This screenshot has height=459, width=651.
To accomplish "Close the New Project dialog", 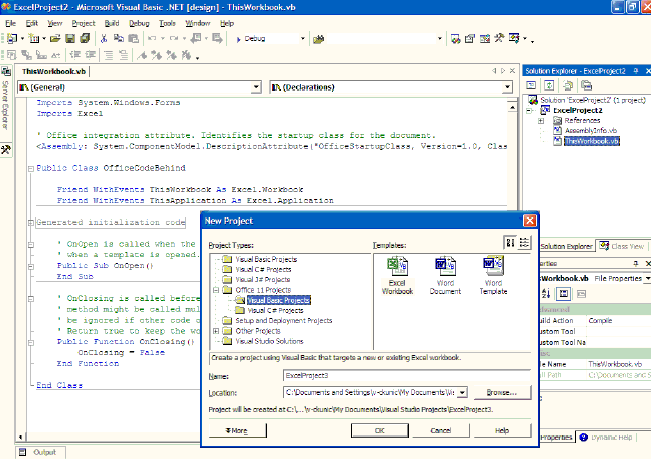I will (529, 221).
